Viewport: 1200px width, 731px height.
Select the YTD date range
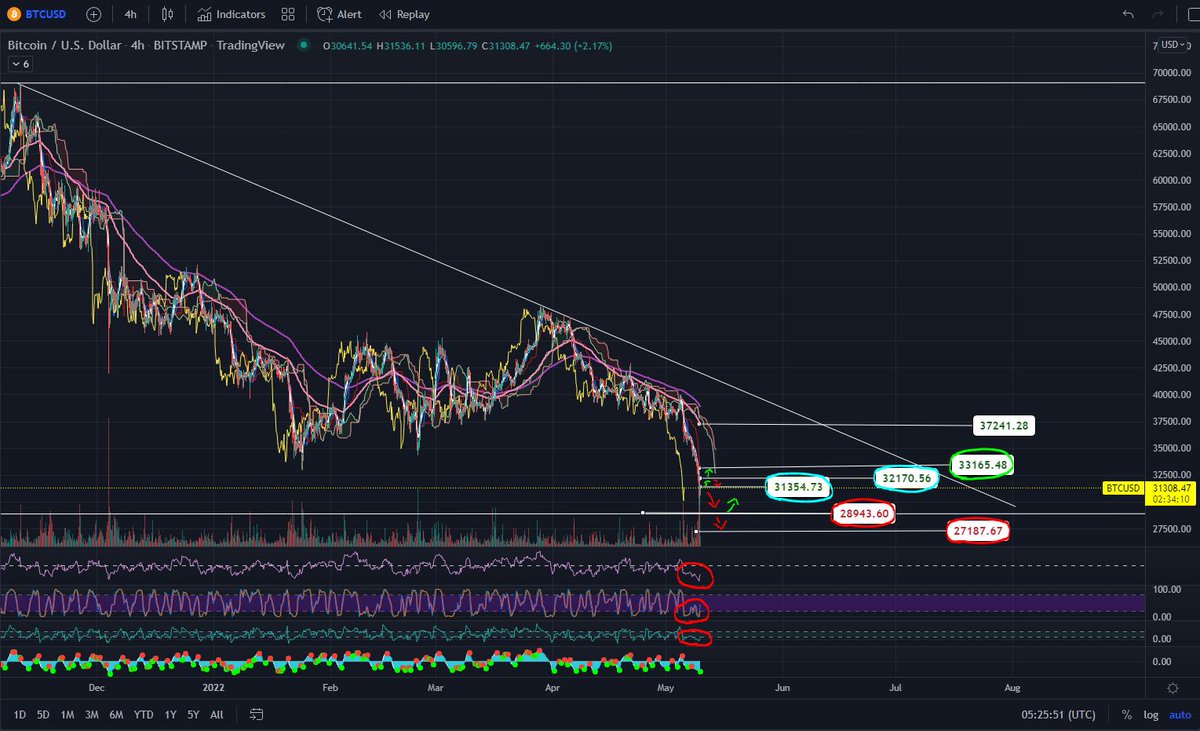(x=143, y=714)
